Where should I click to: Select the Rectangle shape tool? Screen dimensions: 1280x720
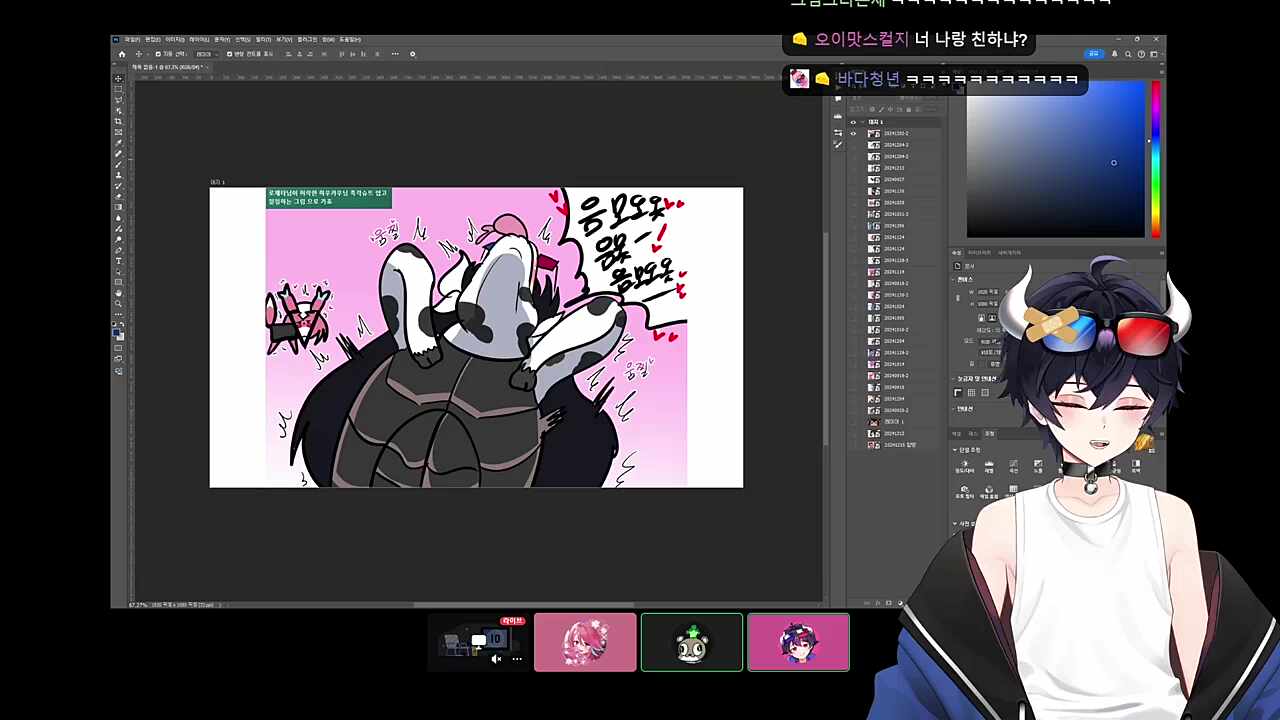[118, 283]
